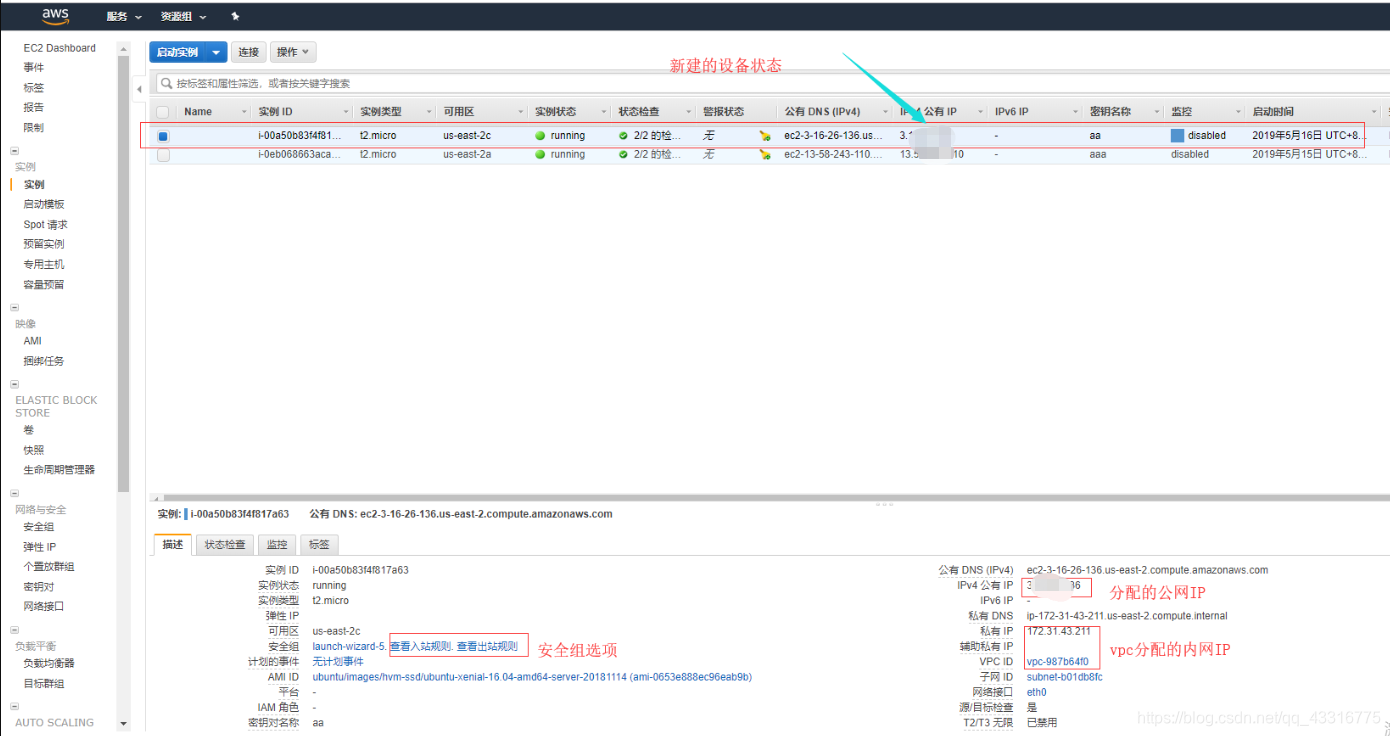Collapse the ELASTIC BLOCK STORE section
This screenshot has height=736, width=1390.
[x=15, y=384]
